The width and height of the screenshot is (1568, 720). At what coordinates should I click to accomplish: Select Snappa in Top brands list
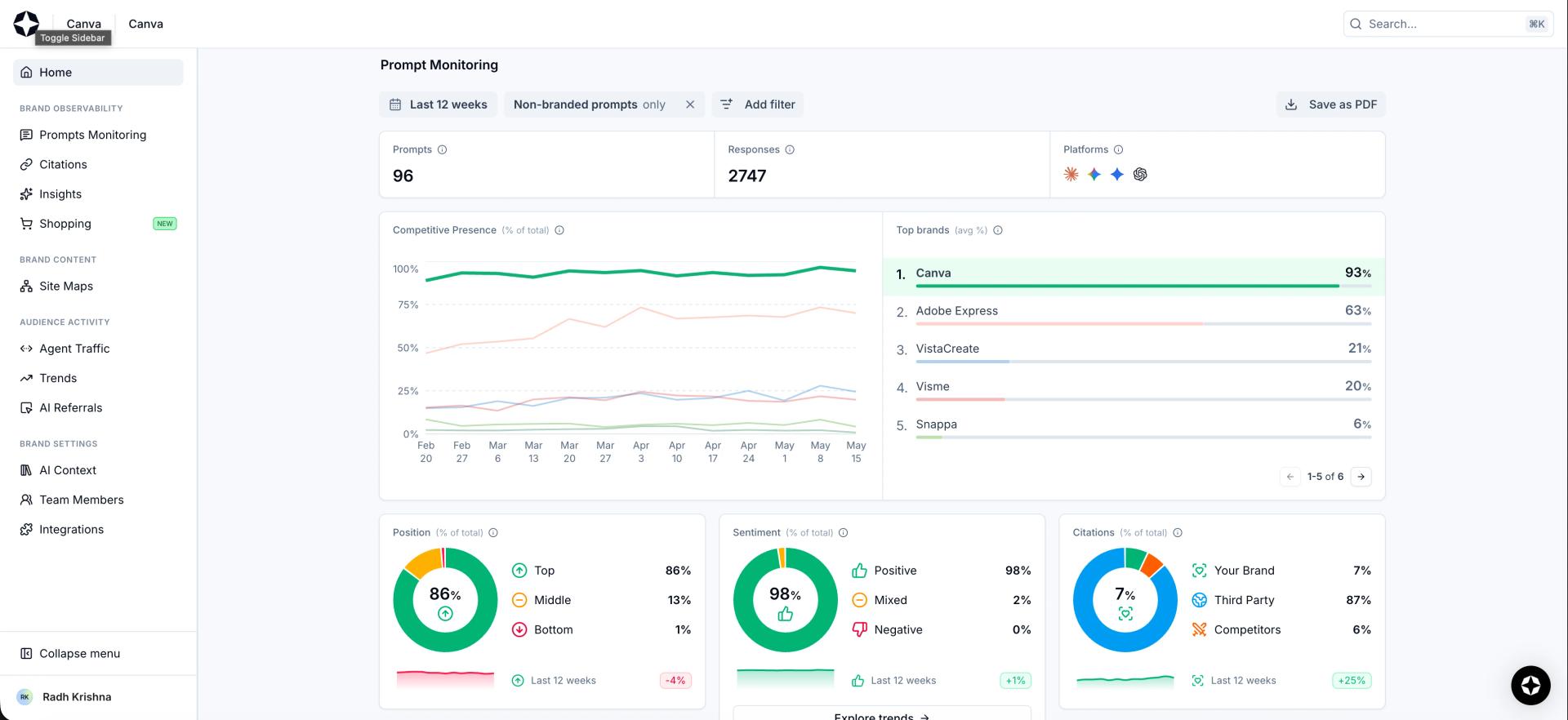pos(1134,428)
